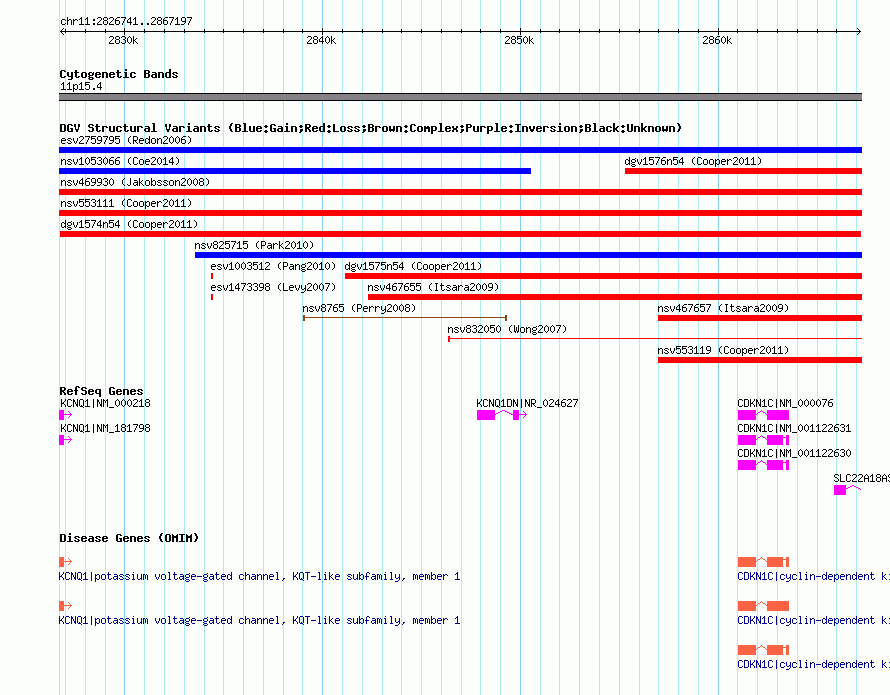Click the Cytogenetic Bands track title
Image resolution: width=890 pixels, height=695 pixels.
tap(119, 74)
